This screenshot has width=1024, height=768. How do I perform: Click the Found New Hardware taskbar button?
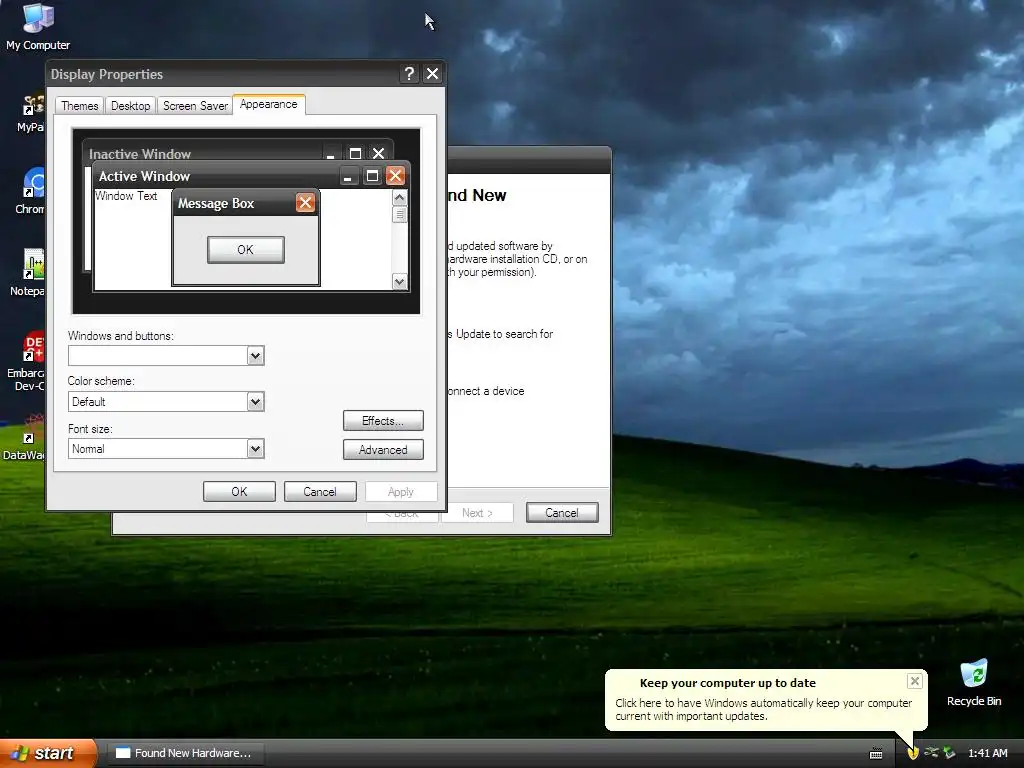coord(185,753)
